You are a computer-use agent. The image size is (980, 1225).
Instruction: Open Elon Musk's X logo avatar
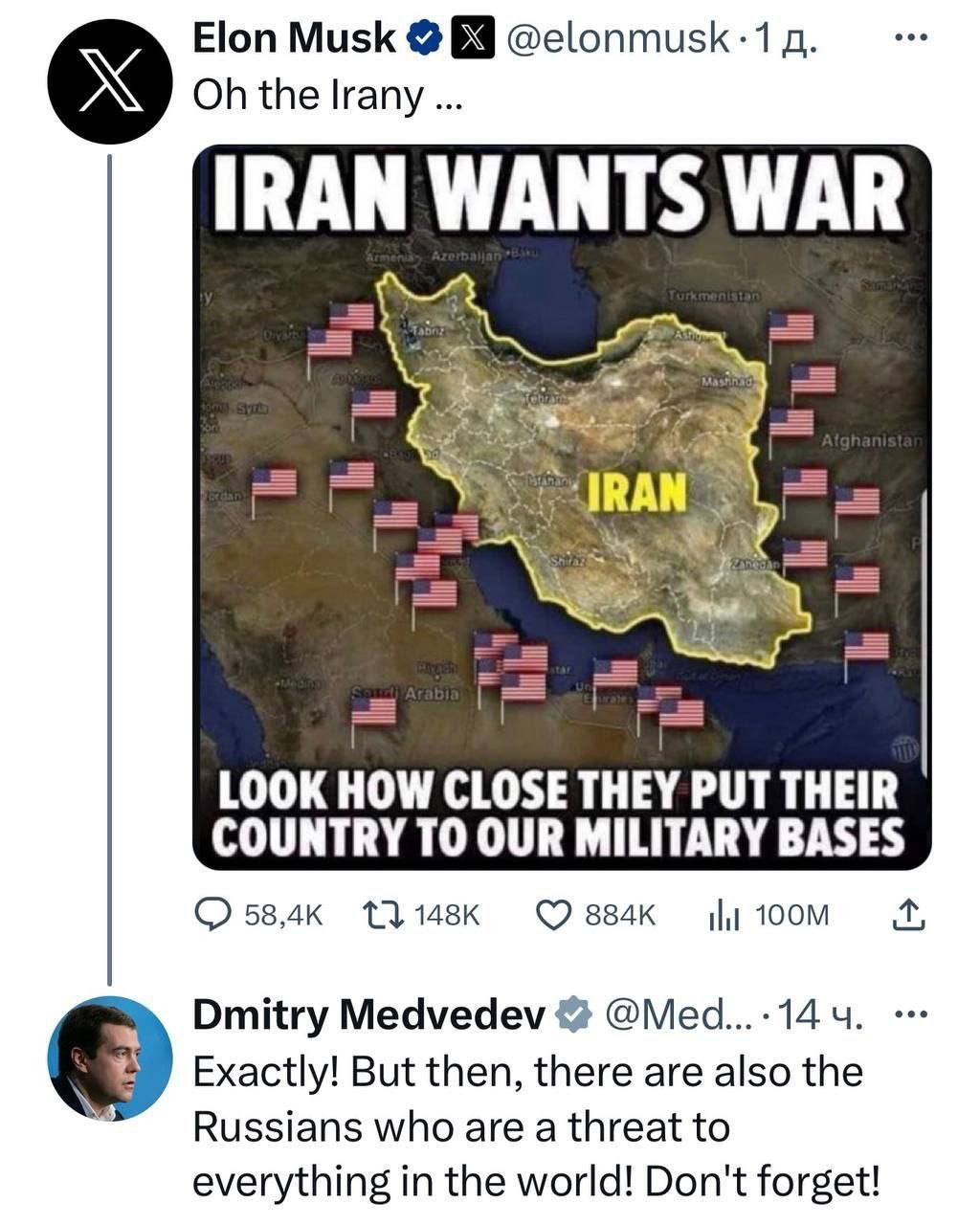point(110,81)
